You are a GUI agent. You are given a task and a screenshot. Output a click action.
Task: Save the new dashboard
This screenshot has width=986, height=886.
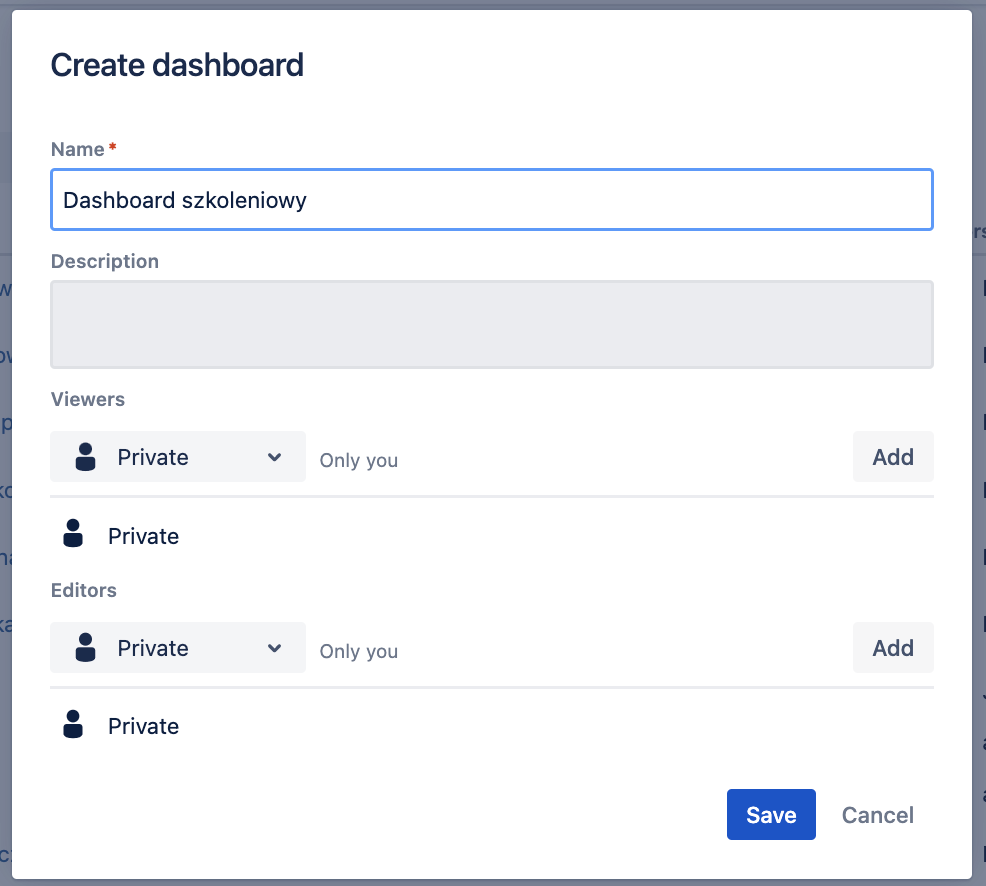770,815
